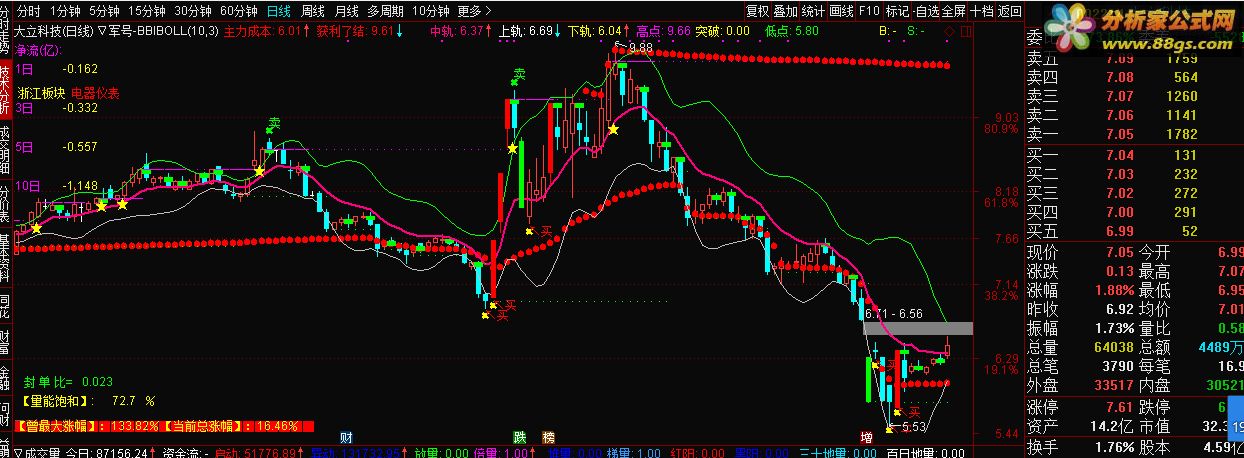Open the 成交明细 sidebar tab

click(5, 148)
